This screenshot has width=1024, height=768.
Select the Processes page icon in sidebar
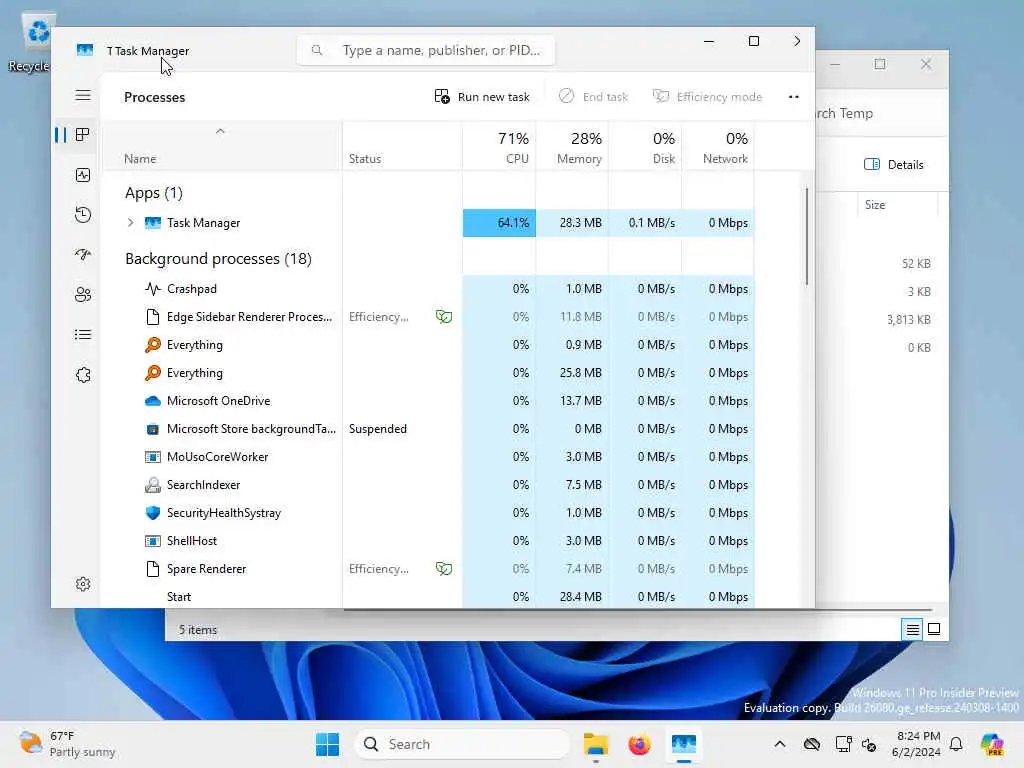coord(83,135)
